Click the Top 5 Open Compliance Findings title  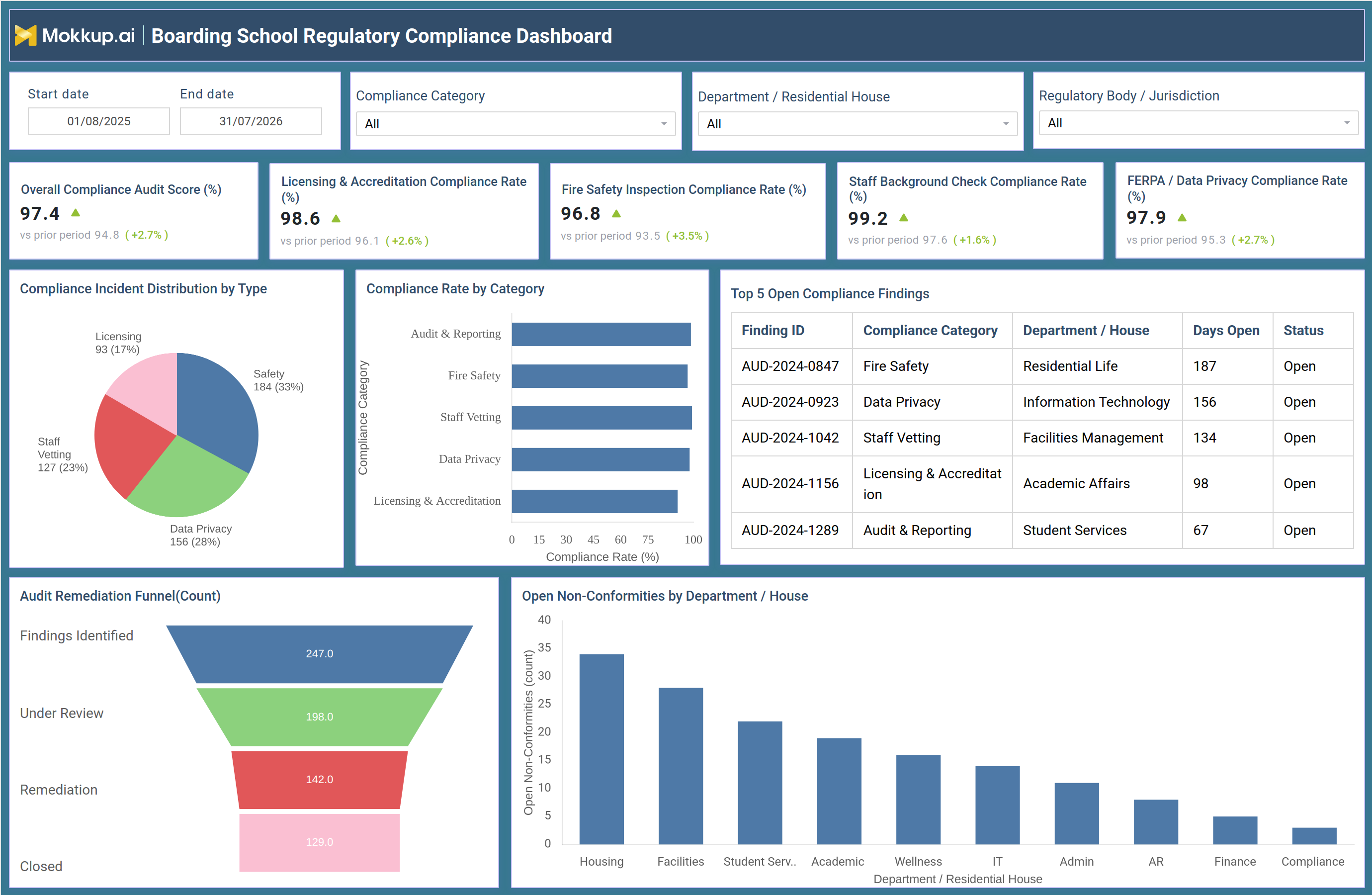click(830, 293)
